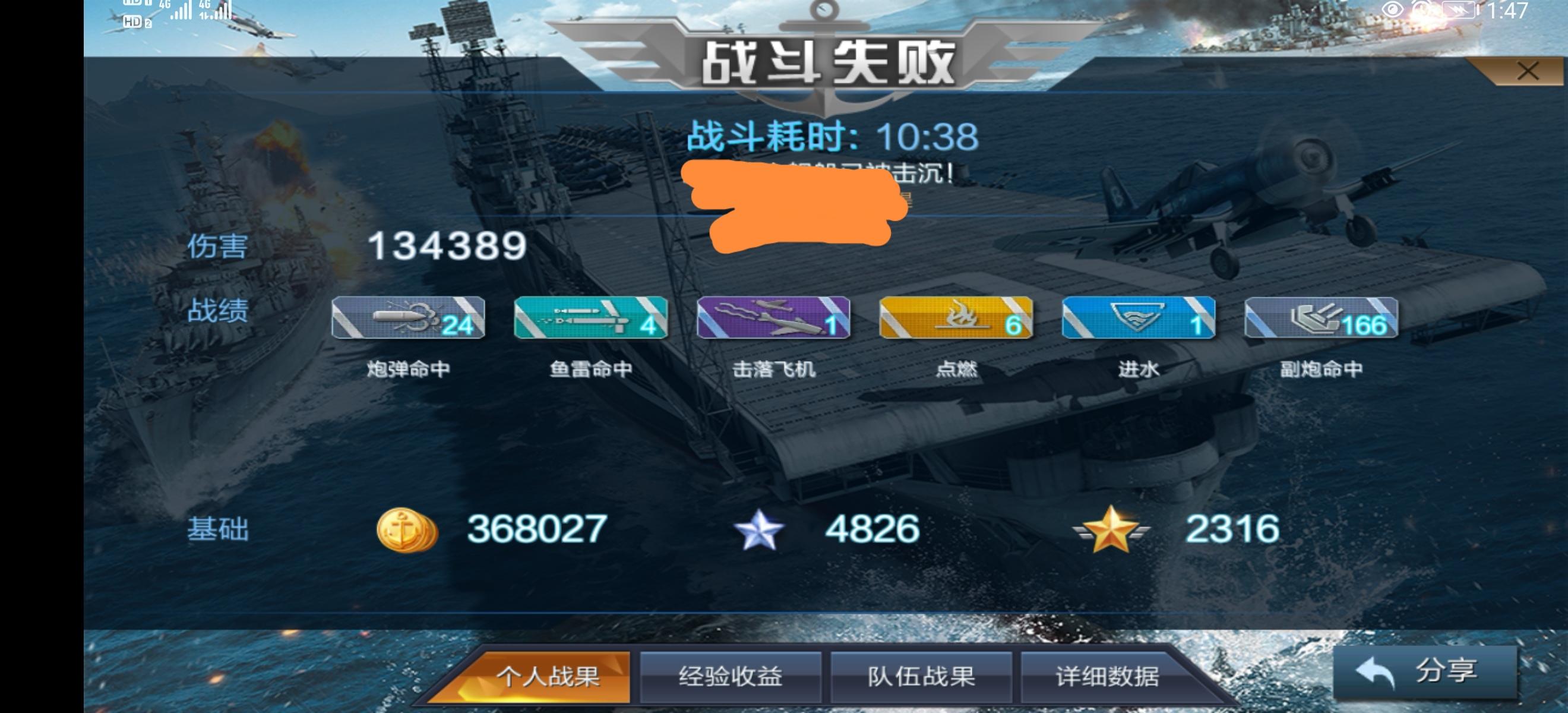Viewport: 1568px width, 713px height.
Task: Tap the secondary gun hits badge 166
Action: (x=1321, y=317)
